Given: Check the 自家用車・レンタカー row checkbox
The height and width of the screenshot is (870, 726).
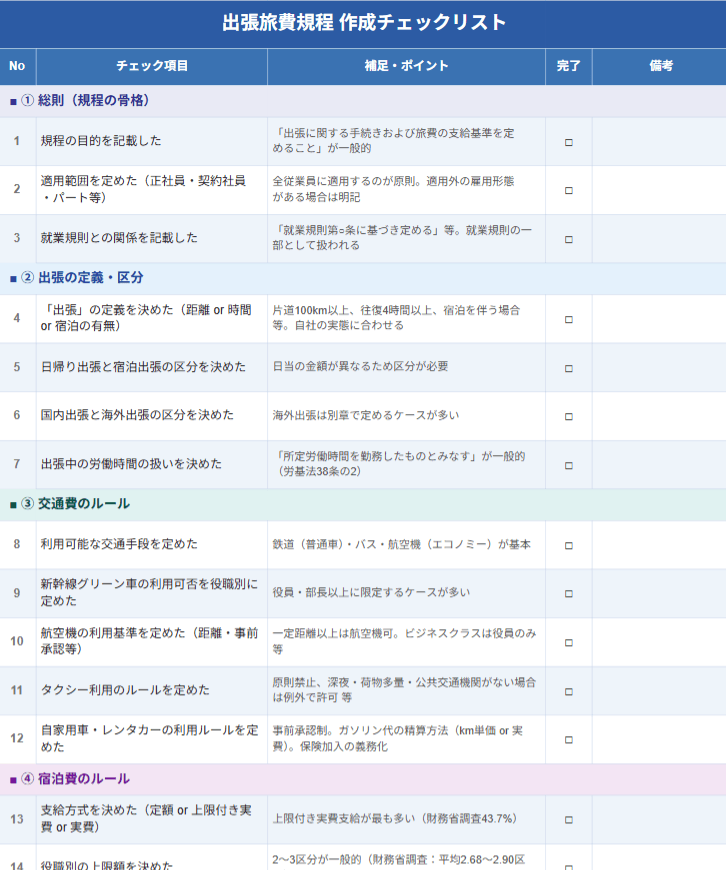Looking at the screenshot, I should [x=569, y=740].
